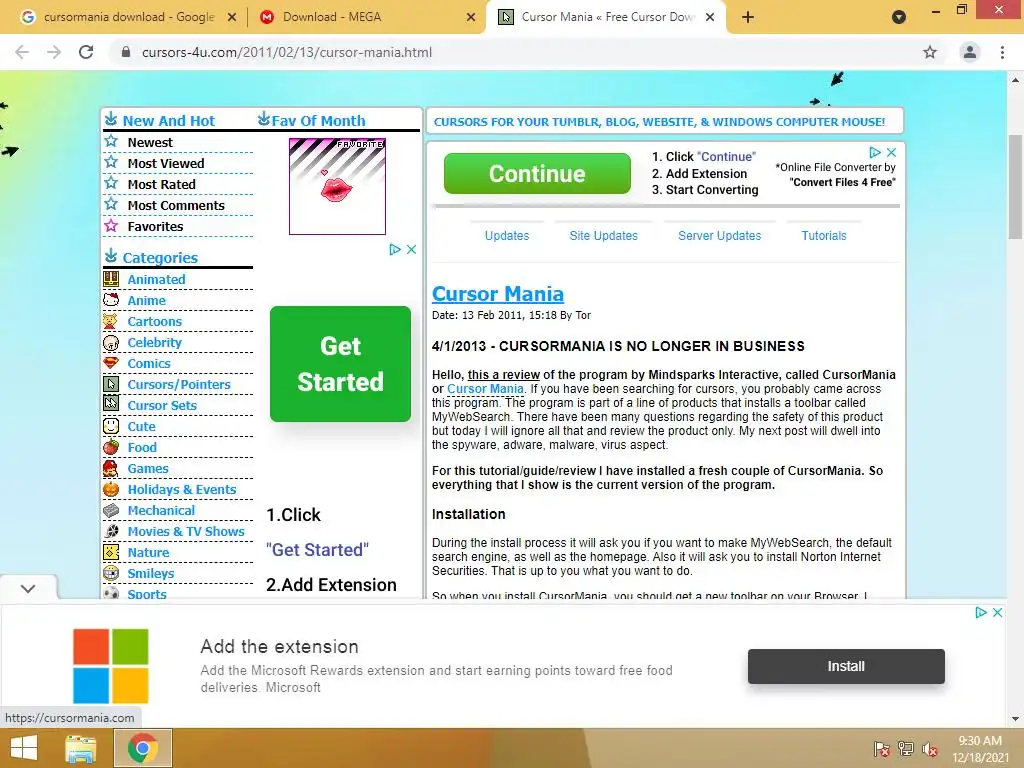
Task: Open the Chrome three-dot menu
Action: (x=1002, y=52)
